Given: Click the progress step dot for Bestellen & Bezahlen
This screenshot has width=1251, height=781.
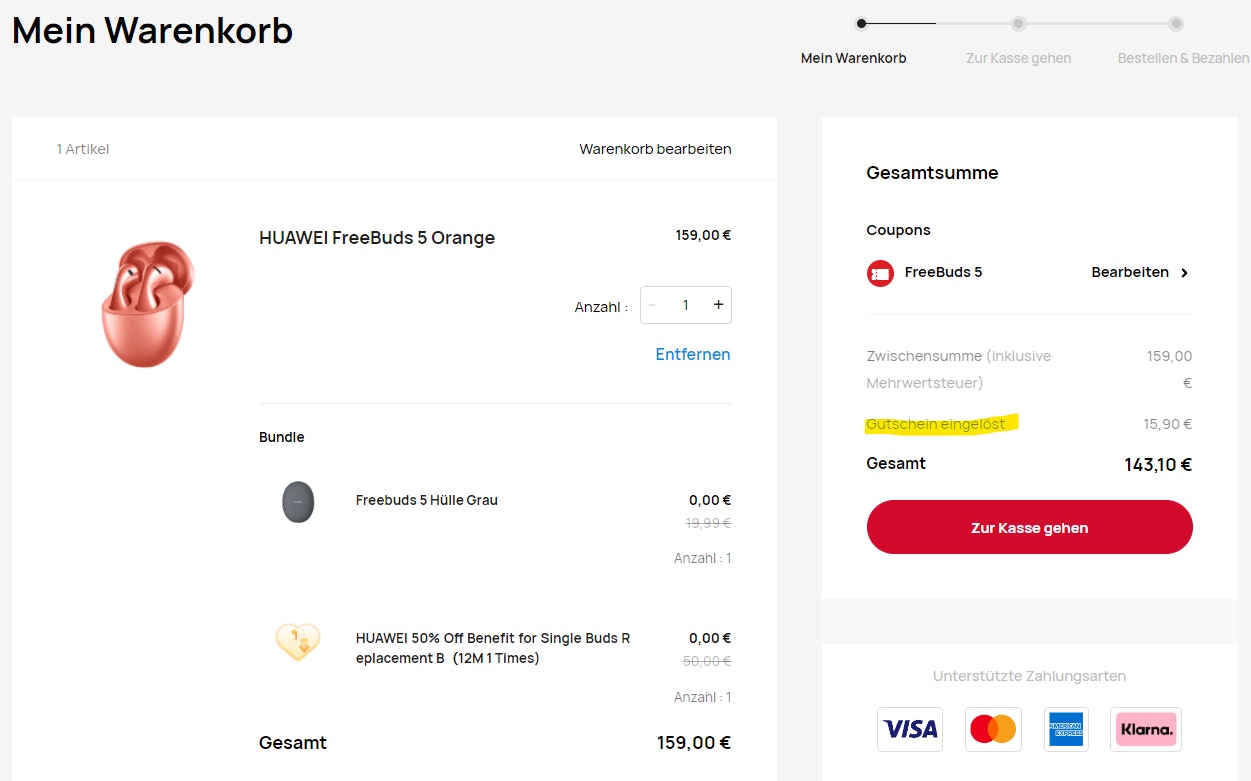Looking at the screenshot, I should point(1176,22).
